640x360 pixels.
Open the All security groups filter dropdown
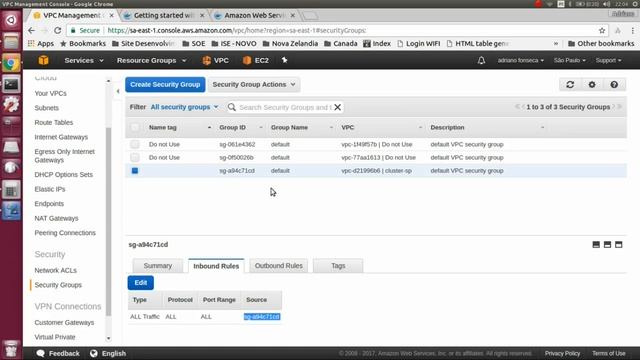pos(184,107)
